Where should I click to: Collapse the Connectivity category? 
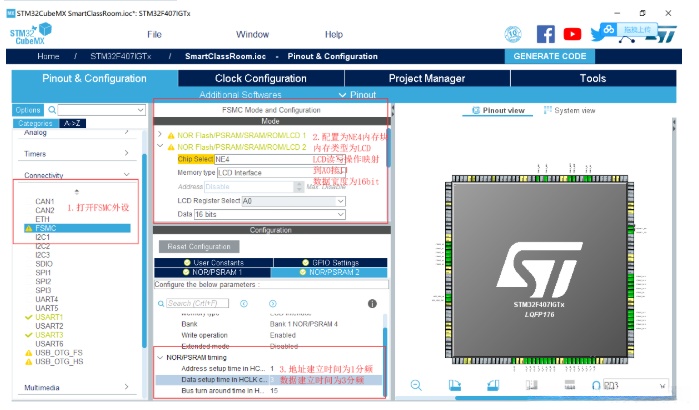point(127,175)
